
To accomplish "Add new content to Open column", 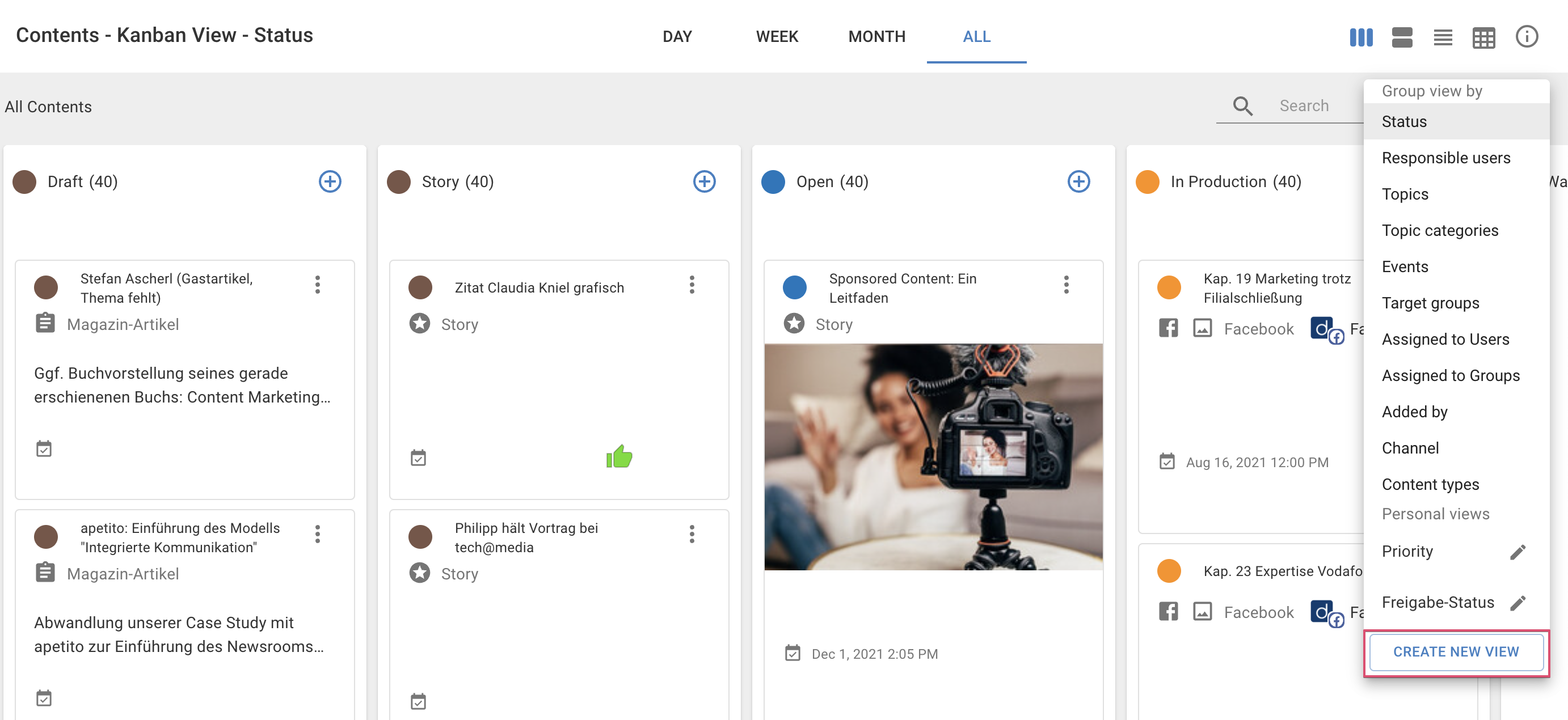I will coord(1078,181).
